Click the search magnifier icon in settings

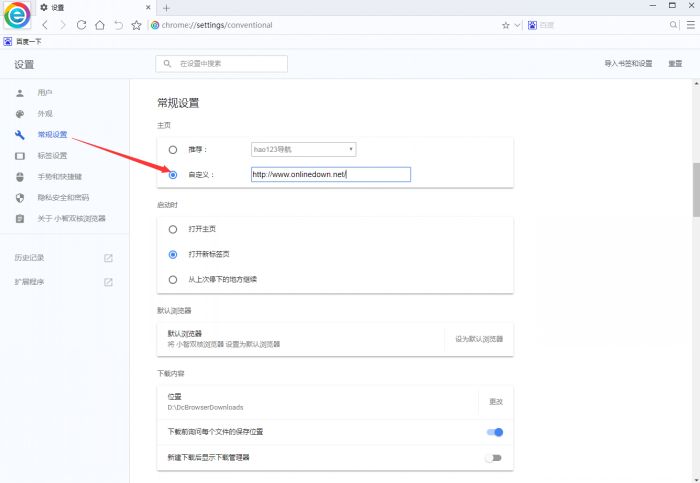(x=167, y=64)
